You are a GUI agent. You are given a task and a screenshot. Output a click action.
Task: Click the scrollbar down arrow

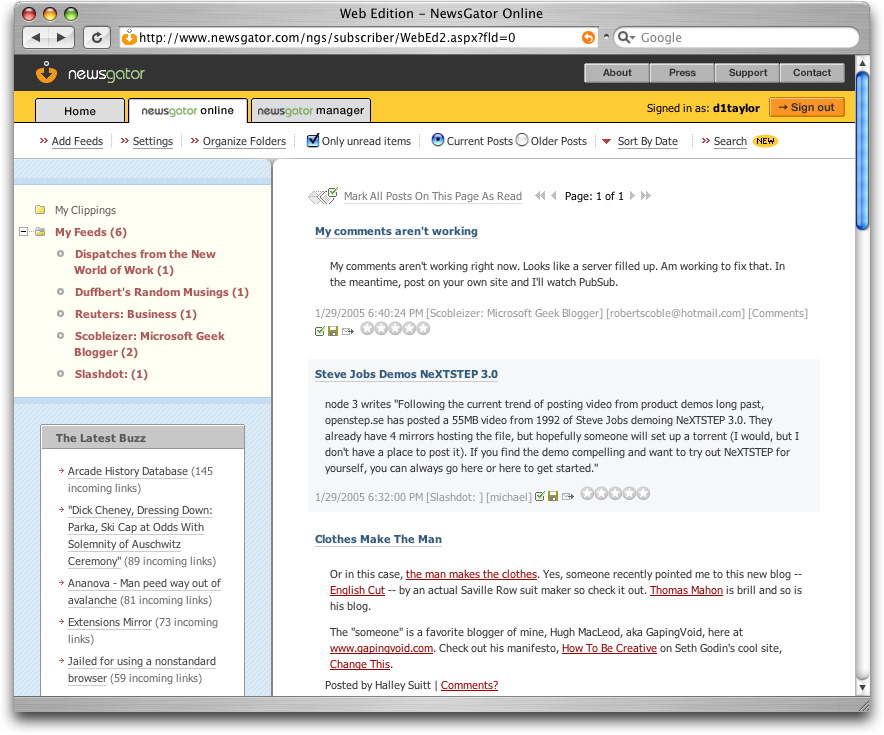pos(862,688)
